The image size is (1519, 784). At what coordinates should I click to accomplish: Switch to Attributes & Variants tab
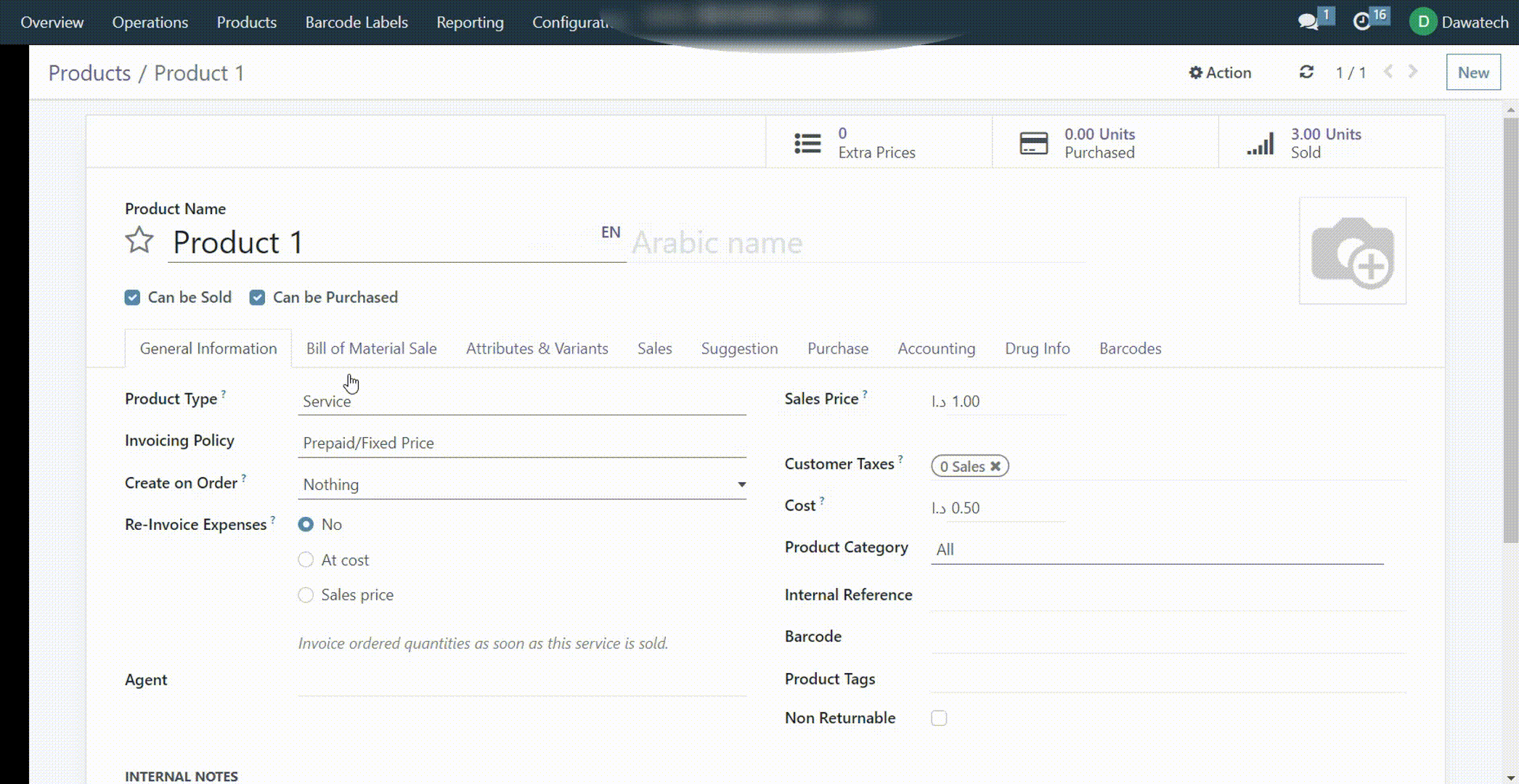pos(537,348)
